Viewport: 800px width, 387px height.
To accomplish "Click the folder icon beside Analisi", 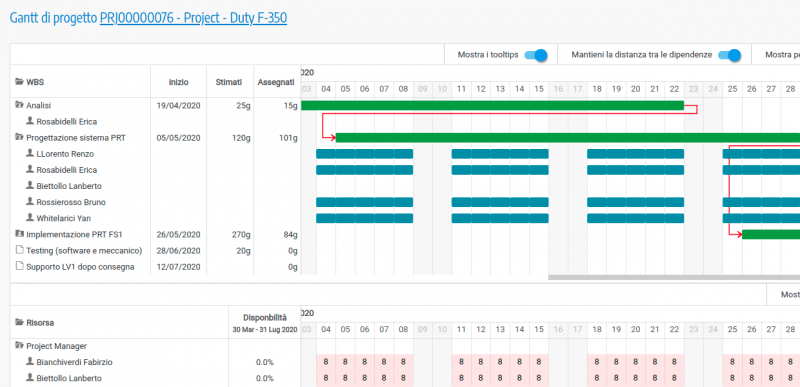I will tap(19, 105).
